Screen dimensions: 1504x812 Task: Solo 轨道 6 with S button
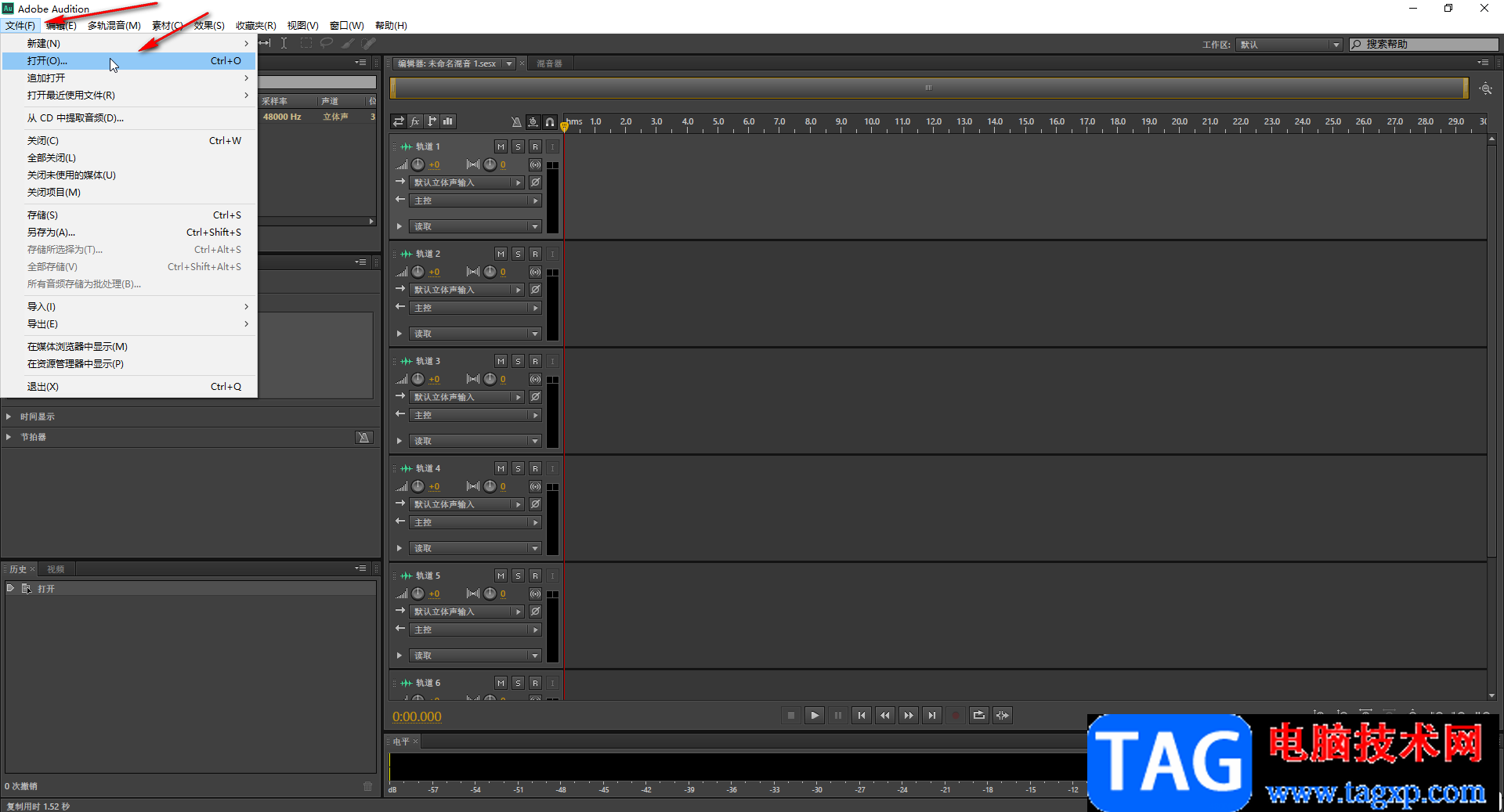point(519,683)
